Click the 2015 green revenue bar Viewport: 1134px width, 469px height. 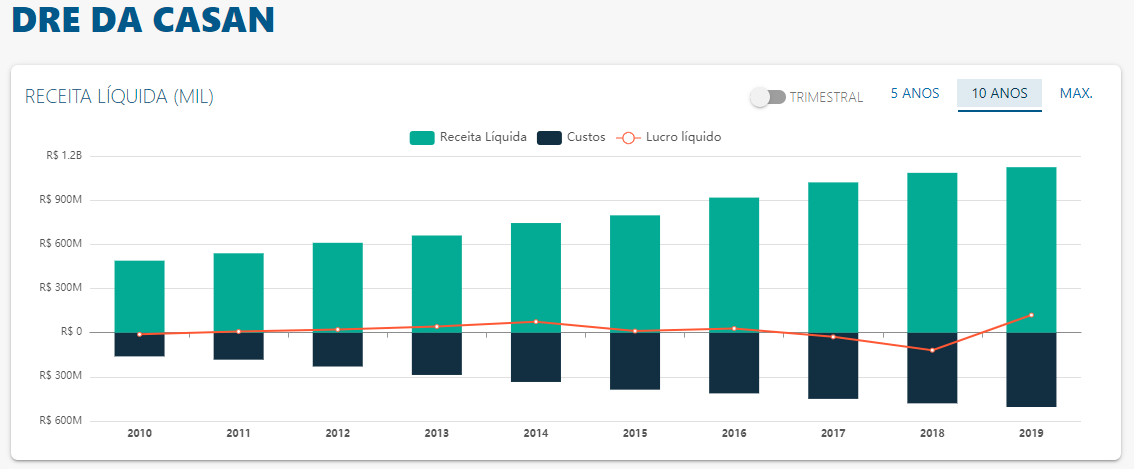point(635,274)
